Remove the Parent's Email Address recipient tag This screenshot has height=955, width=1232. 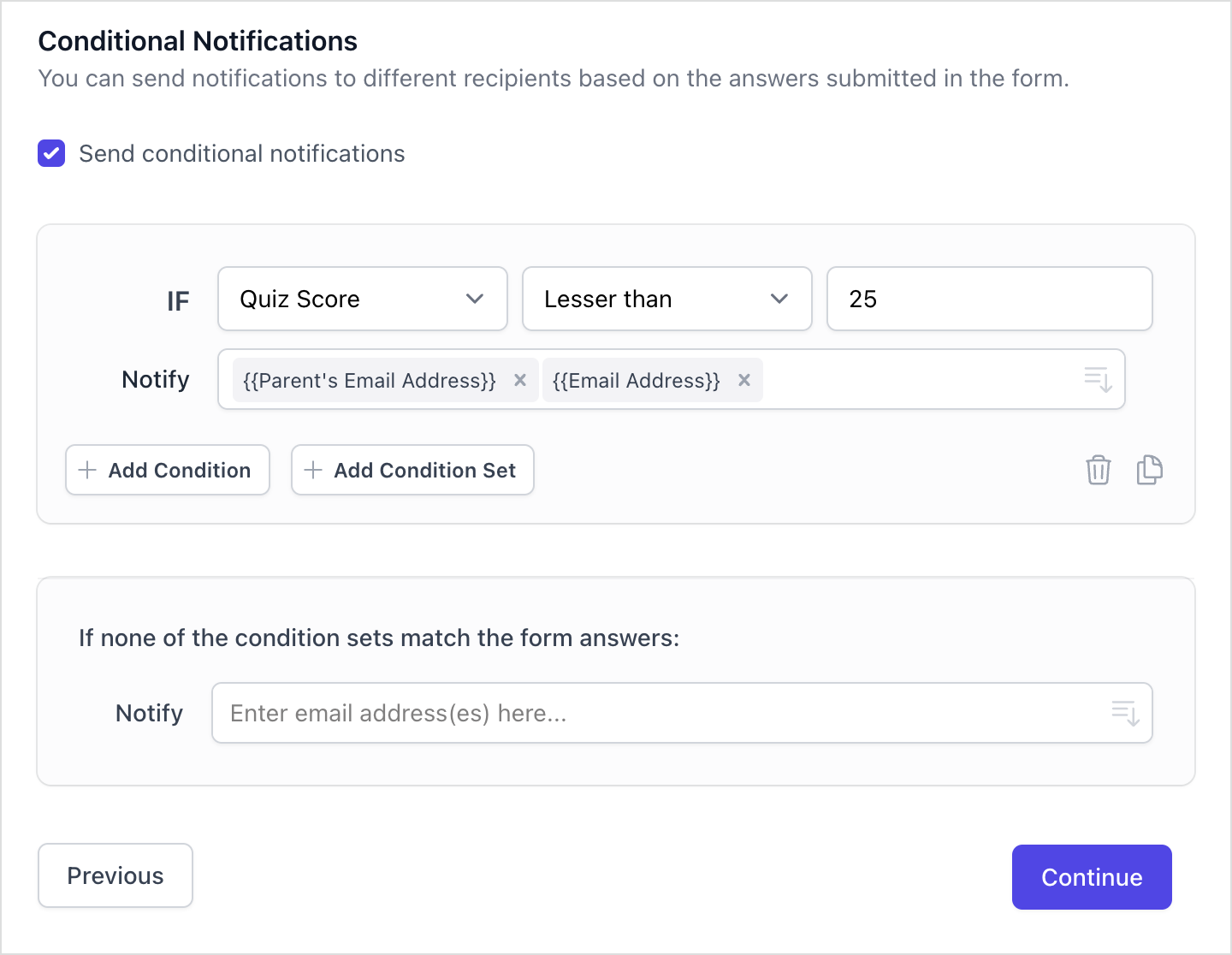[520, 380]
